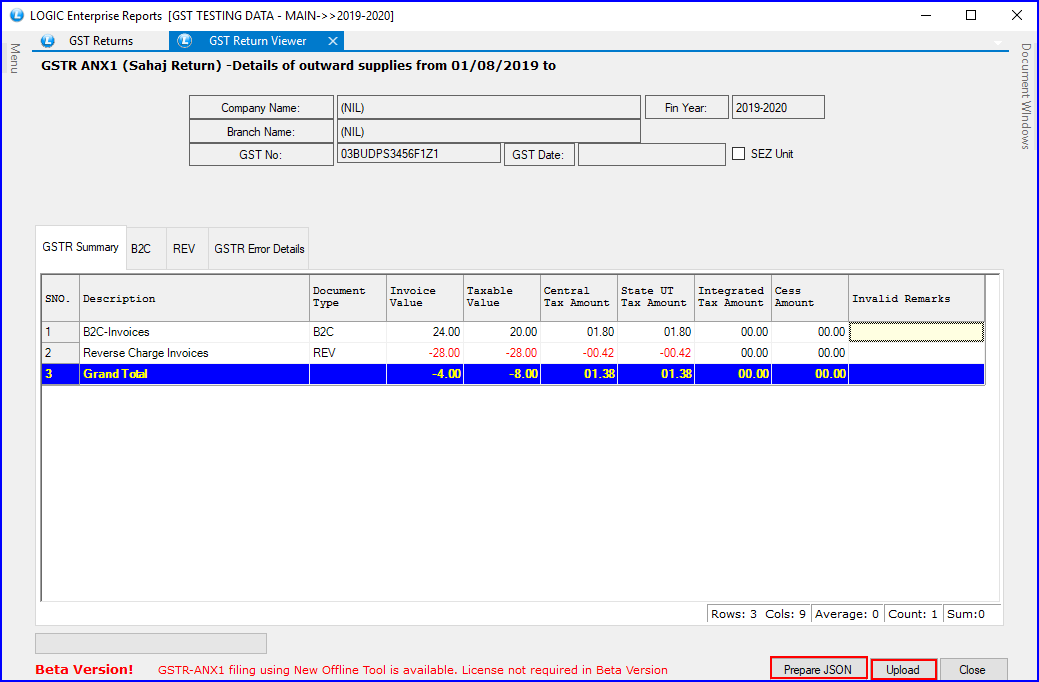The width and height of the screenshot is (1039, 682).
Task: Click row number 1 header cell
Action: tap(60, 332)
